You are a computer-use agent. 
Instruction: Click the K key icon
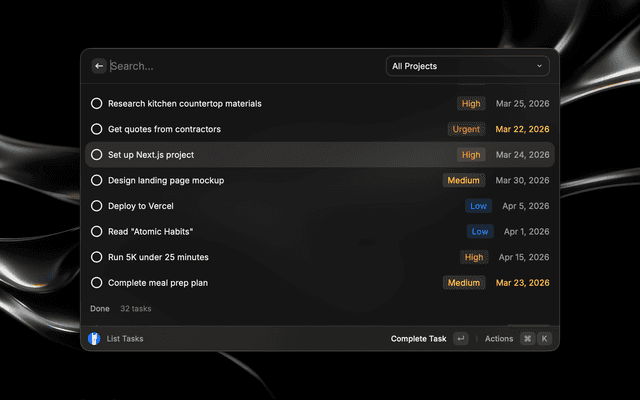[544, 339]
